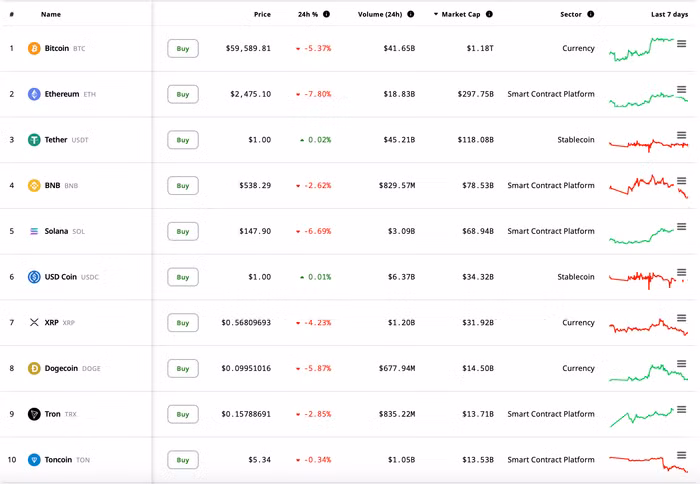Click the BNB logo icon

pyautogui.click(x=34, y=186)
